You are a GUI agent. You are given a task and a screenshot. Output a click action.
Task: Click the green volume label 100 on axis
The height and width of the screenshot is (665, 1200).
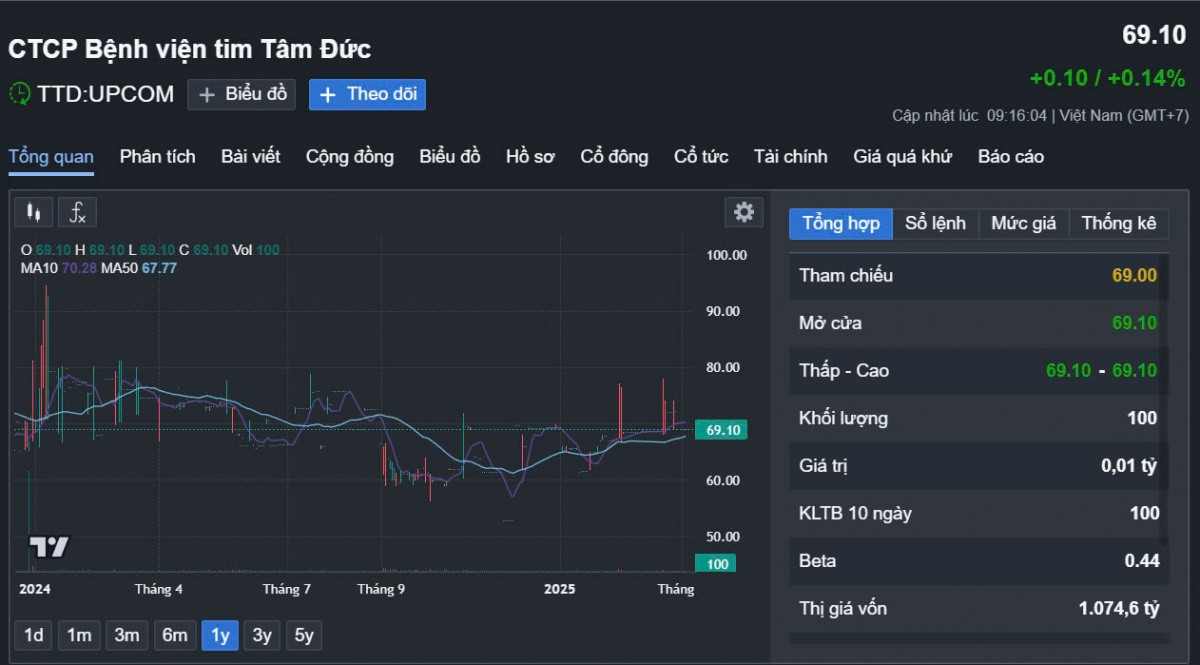coord(716,564)
